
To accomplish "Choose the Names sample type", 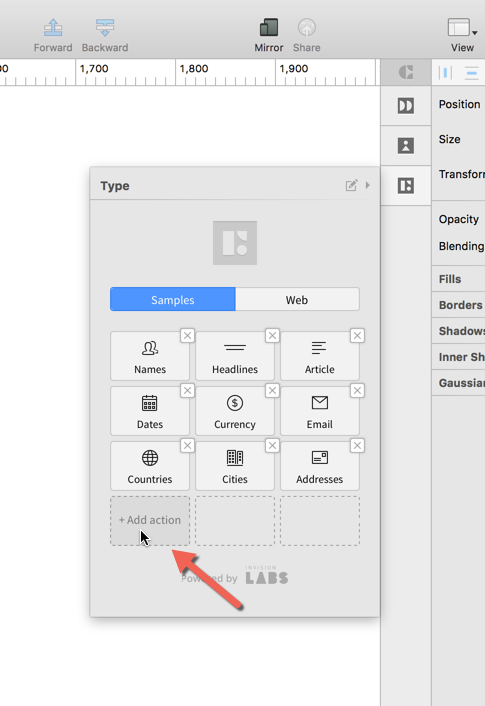I will click(x=150, y=356).
